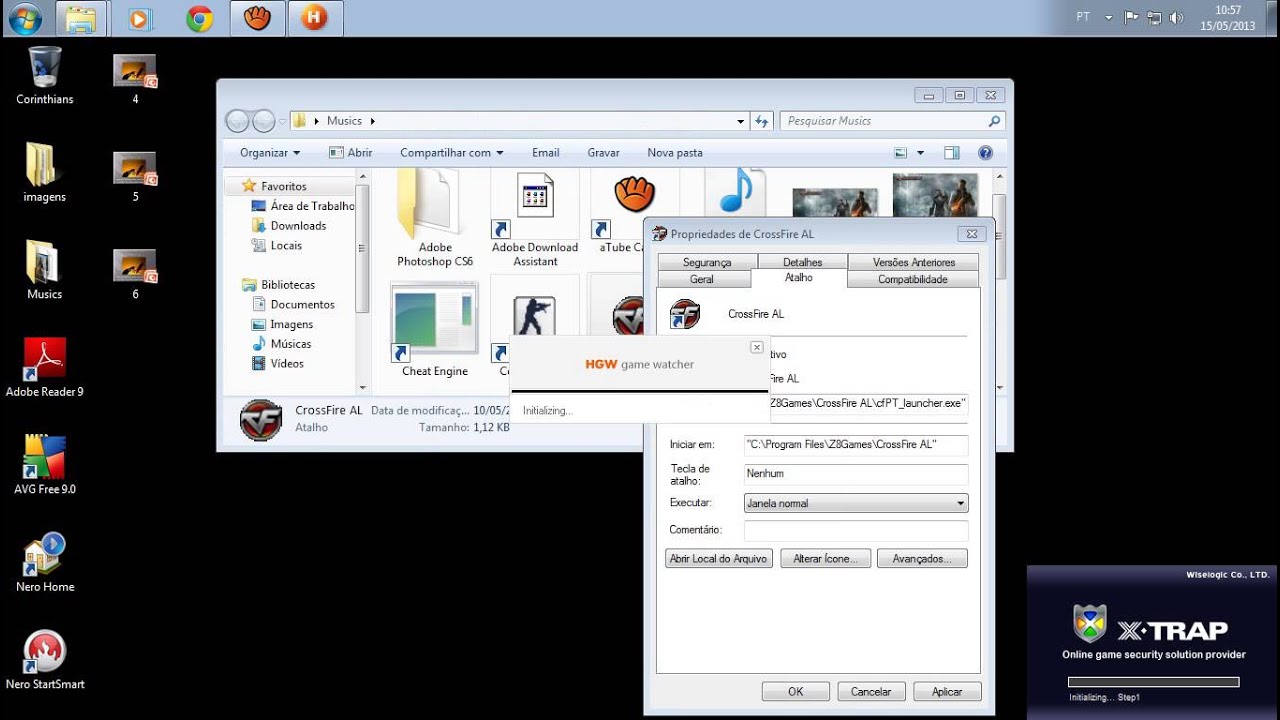Select the AVG Free 9.0 desktop shortcut
This screenshot has width=1280, height=720.
tap(44, 465)
